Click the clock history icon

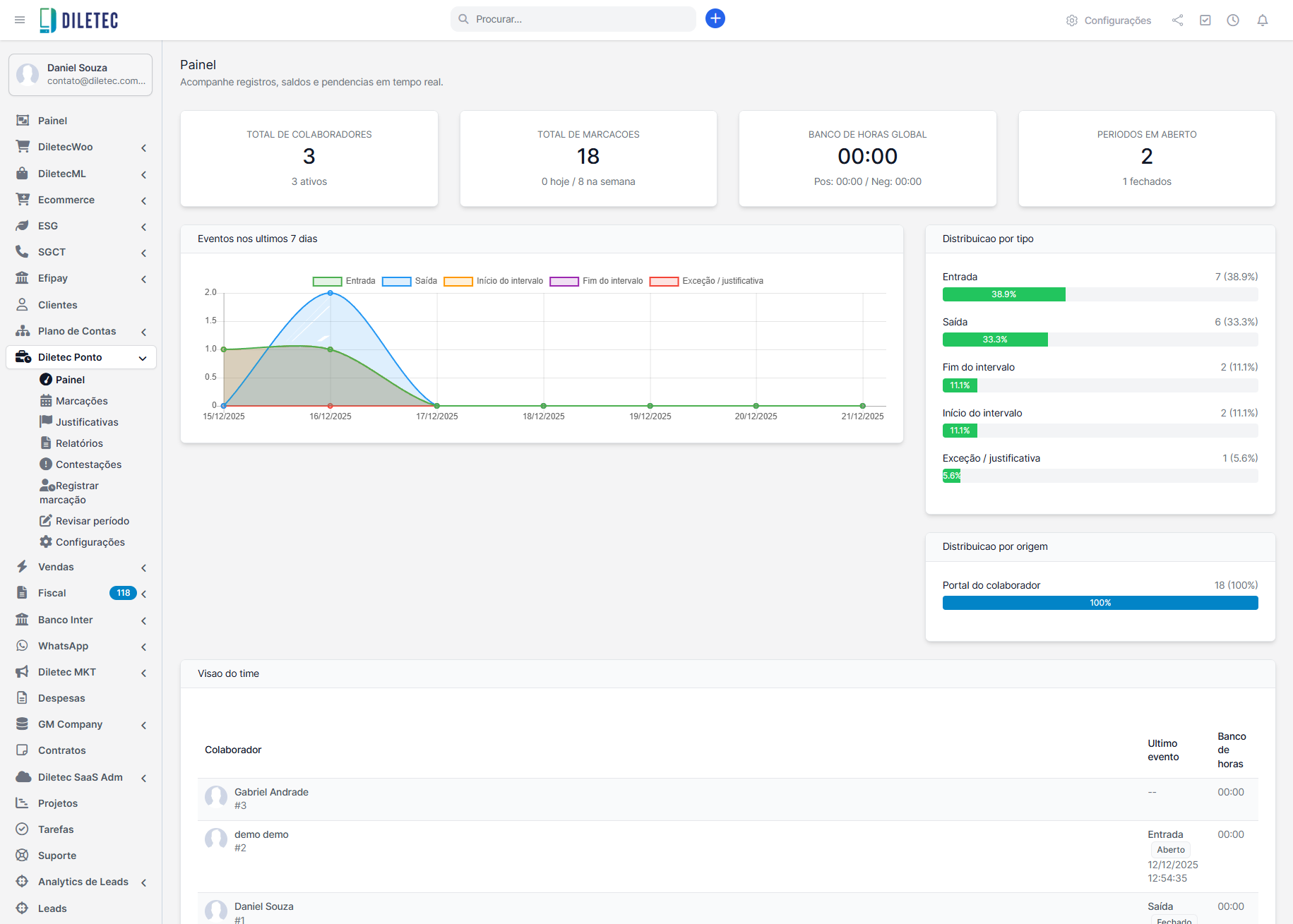coord(1232,20)
